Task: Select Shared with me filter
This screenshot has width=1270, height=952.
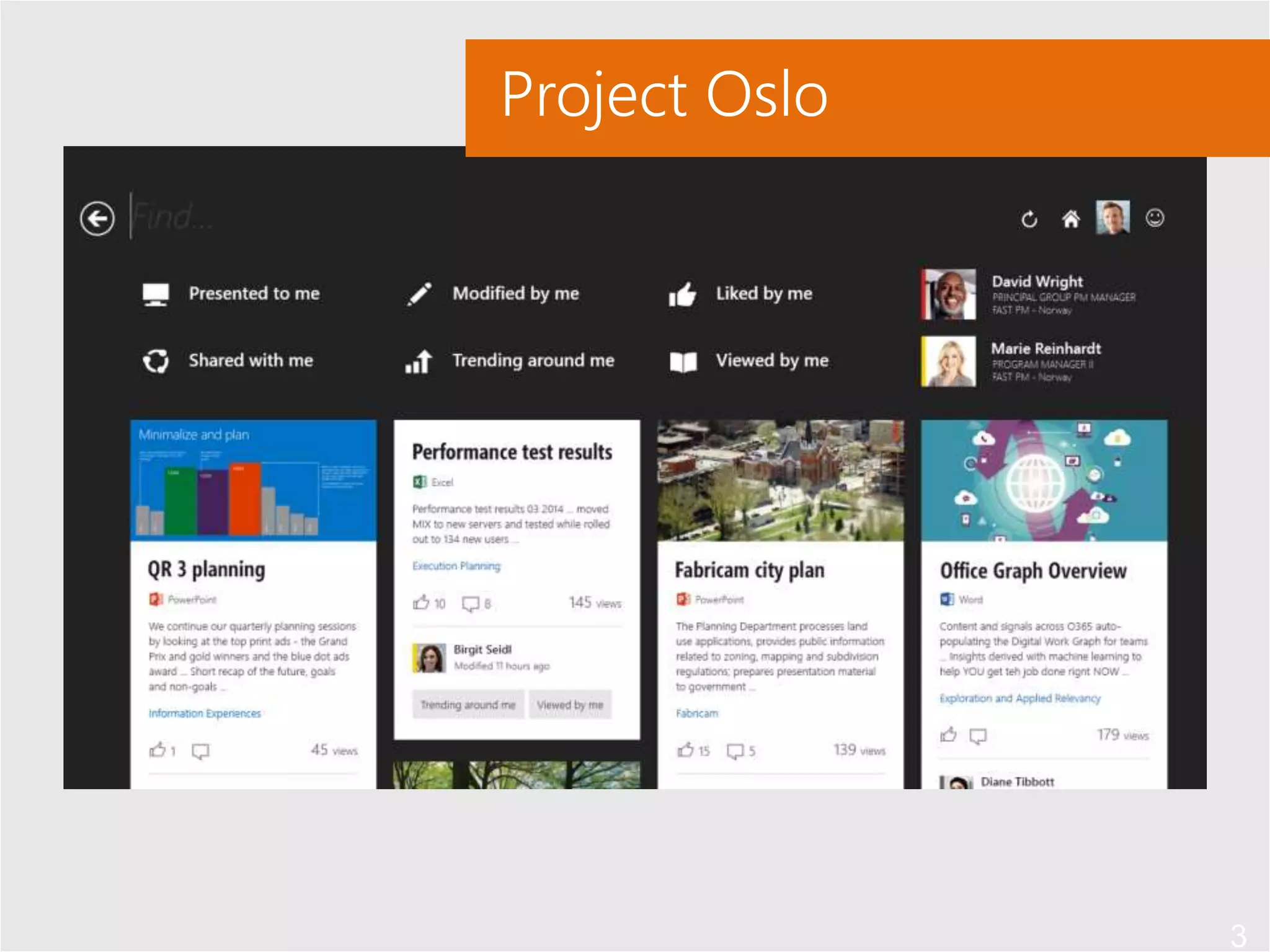Action: click(x=251, y=360)
